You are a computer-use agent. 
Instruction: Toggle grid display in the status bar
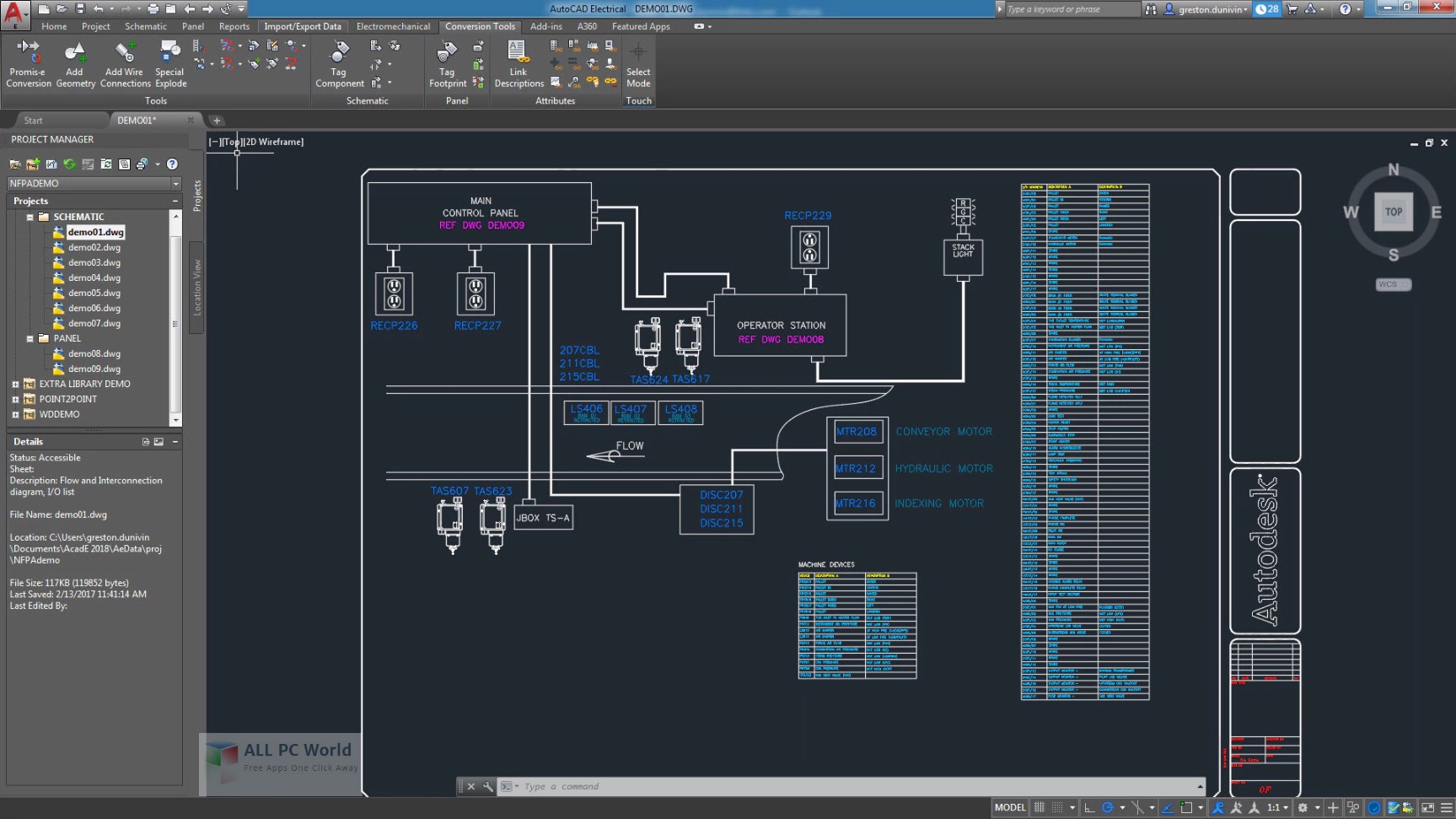(1040, 807)
